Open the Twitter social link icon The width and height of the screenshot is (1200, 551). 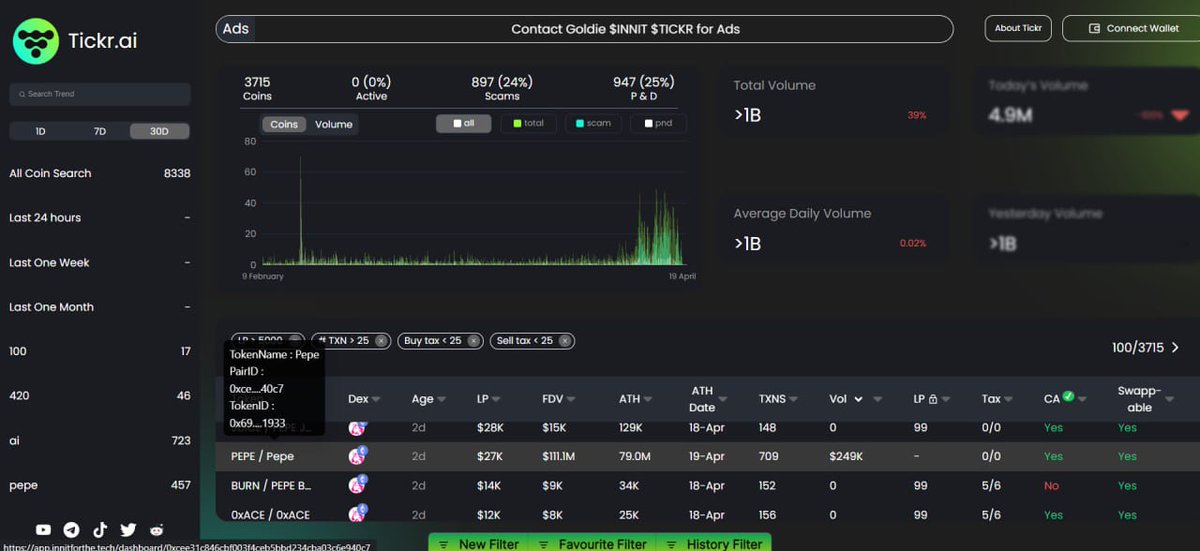coord(128,530)
